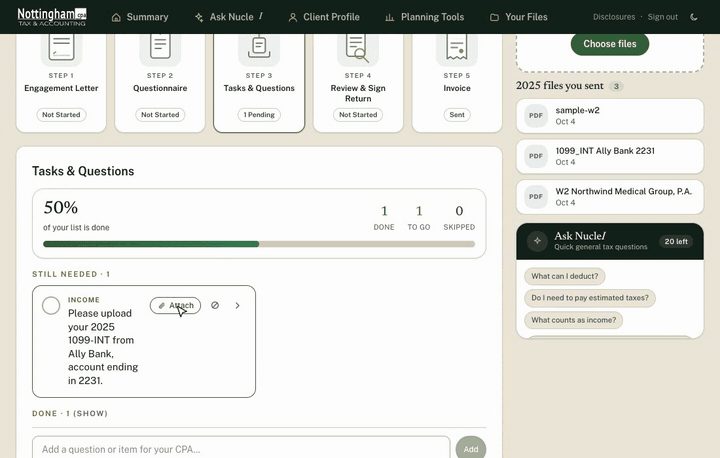Image resolution: width=720 pixels, height=458 pixels.
Task: Click the Choose files button
Action: click(x=610, y=44)
